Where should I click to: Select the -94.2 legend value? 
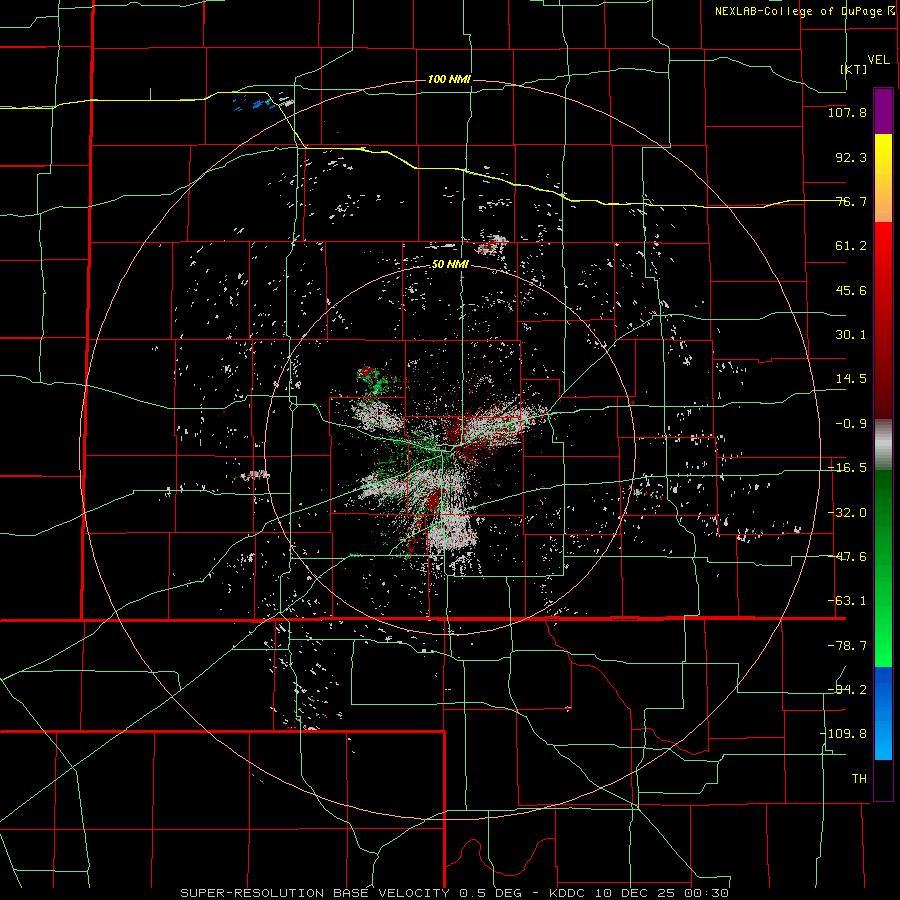pyautogui.click(x=847, y=690)
